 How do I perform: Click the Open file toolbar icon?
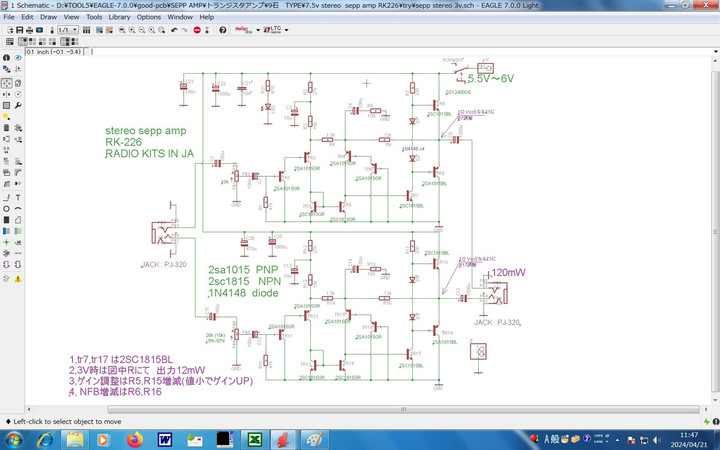pyautogui.click(x=8, y=30)
